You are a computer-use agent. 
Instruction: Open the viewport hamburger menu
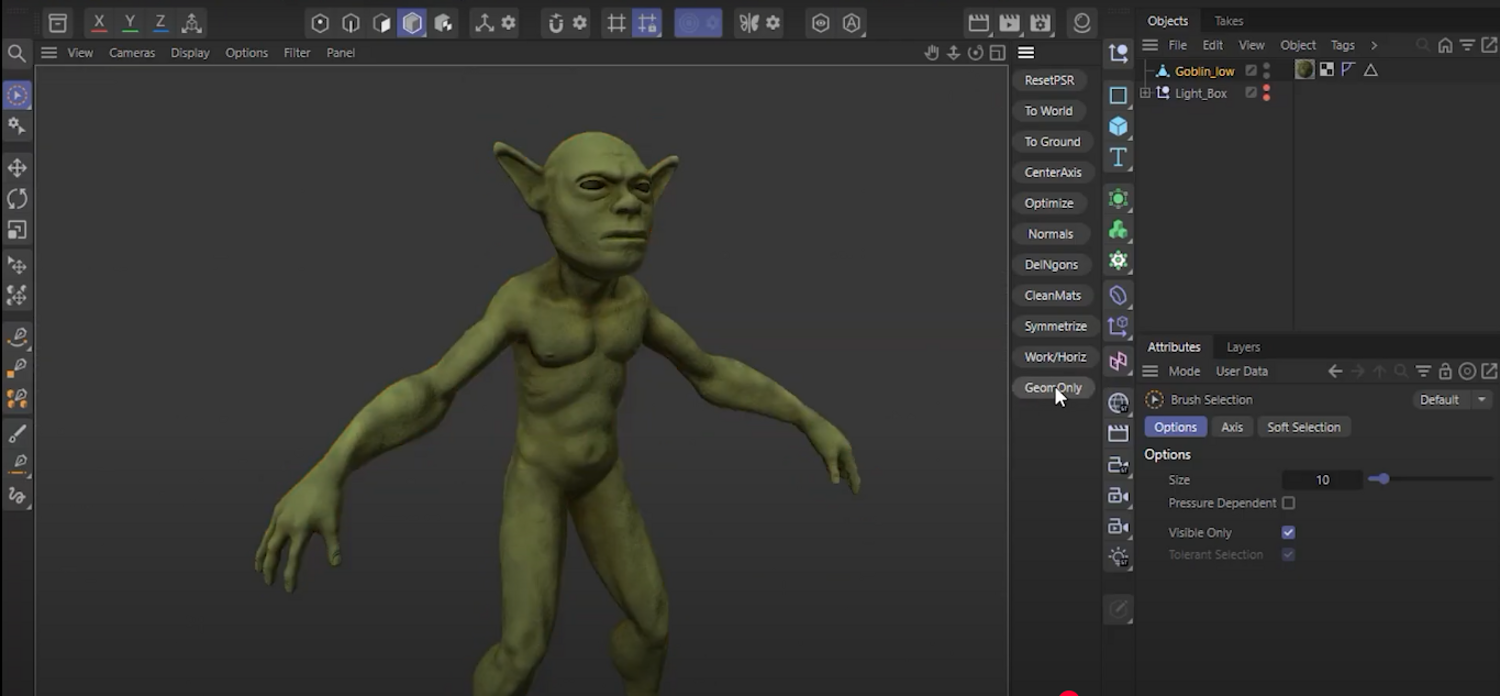(48, 53)
